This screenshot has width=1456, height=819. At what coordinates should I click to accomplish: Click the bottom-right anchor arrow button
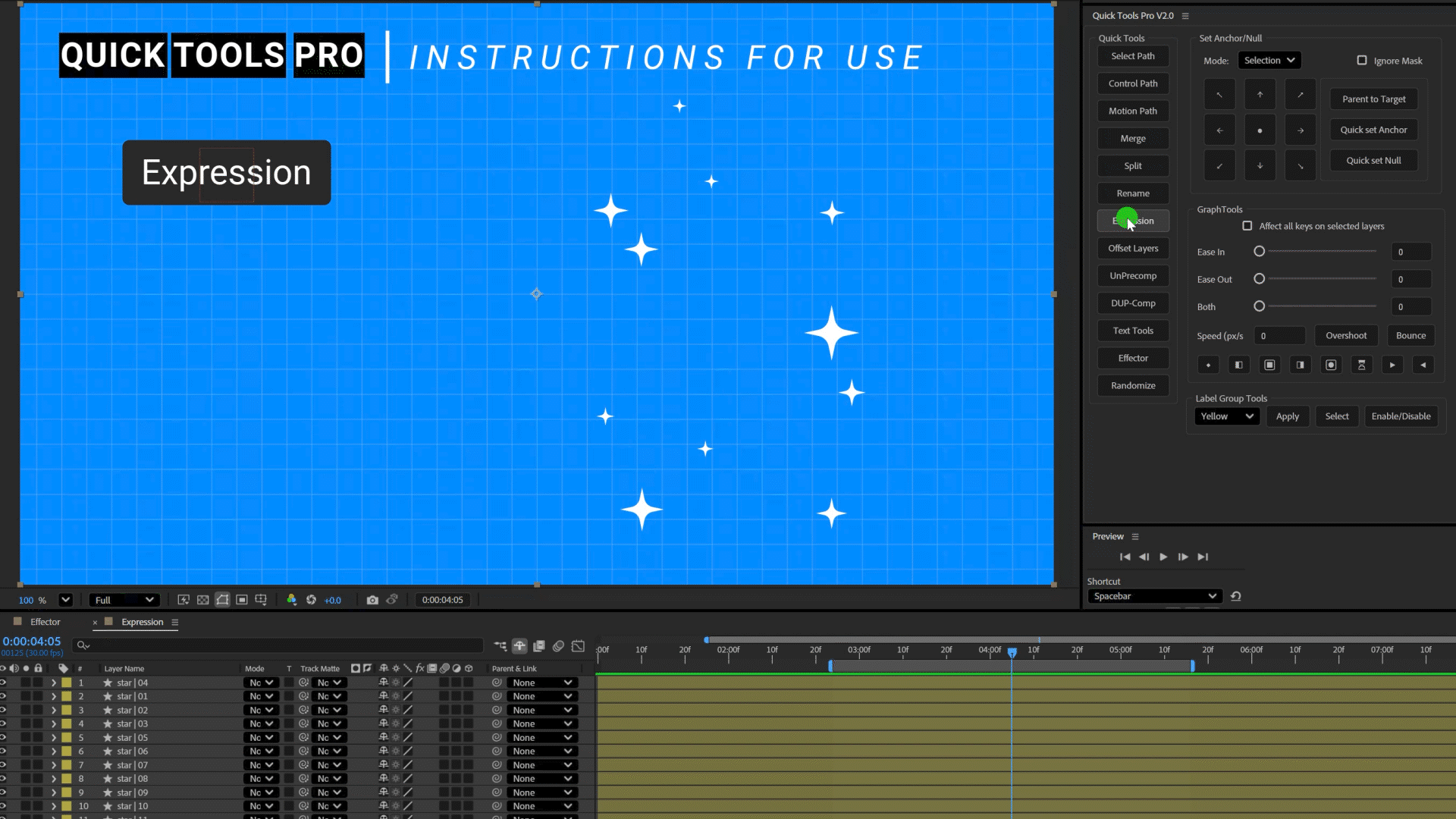coord(1300,166)
